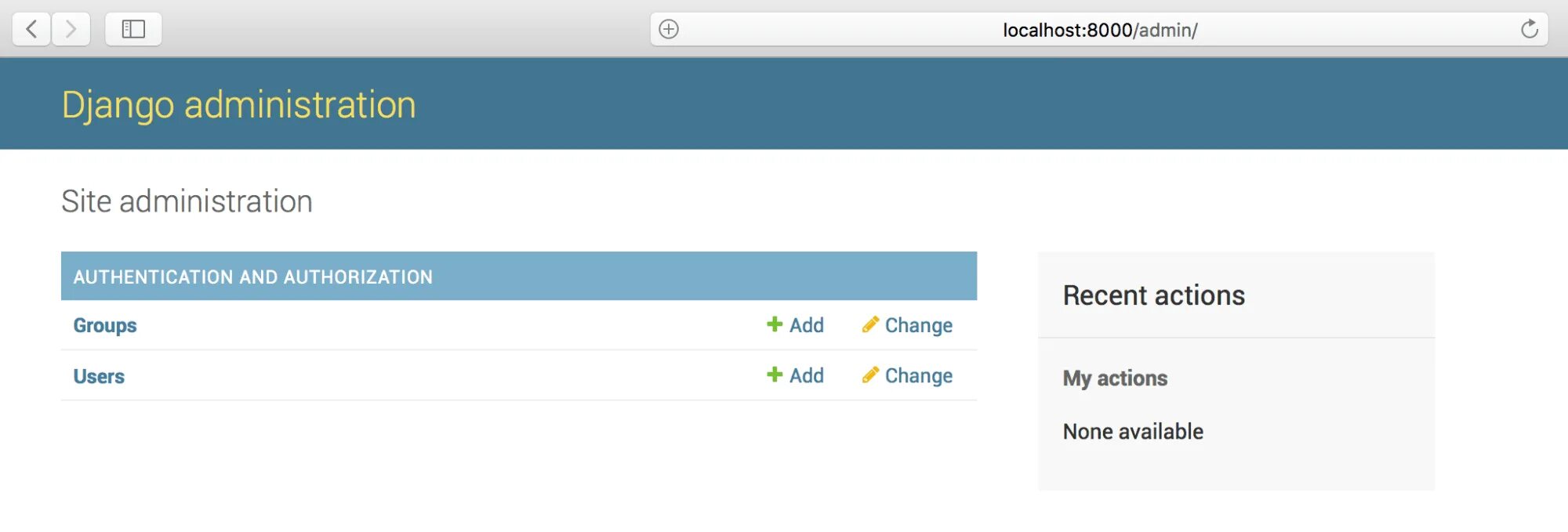Reload the page with the refresh icon
The height and width of the screenshot is (532, 1568).
point(1529,30)
